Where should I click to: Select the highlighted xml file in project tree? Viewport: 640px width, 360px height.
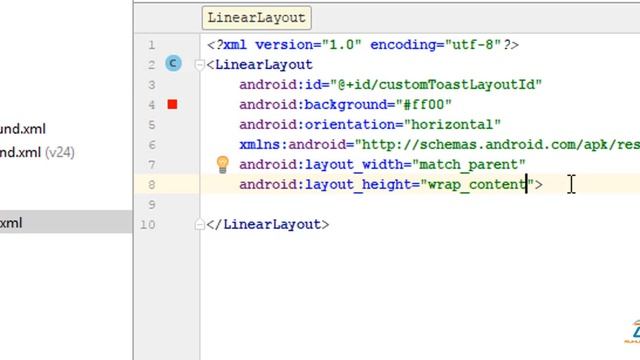tap(66, 222)
